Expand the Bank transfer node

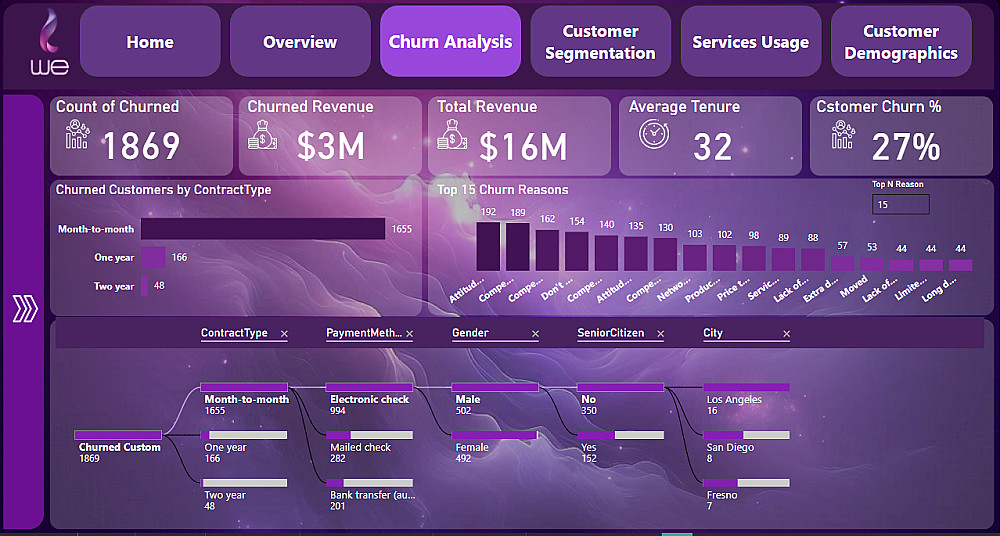(x=369, y=483)
